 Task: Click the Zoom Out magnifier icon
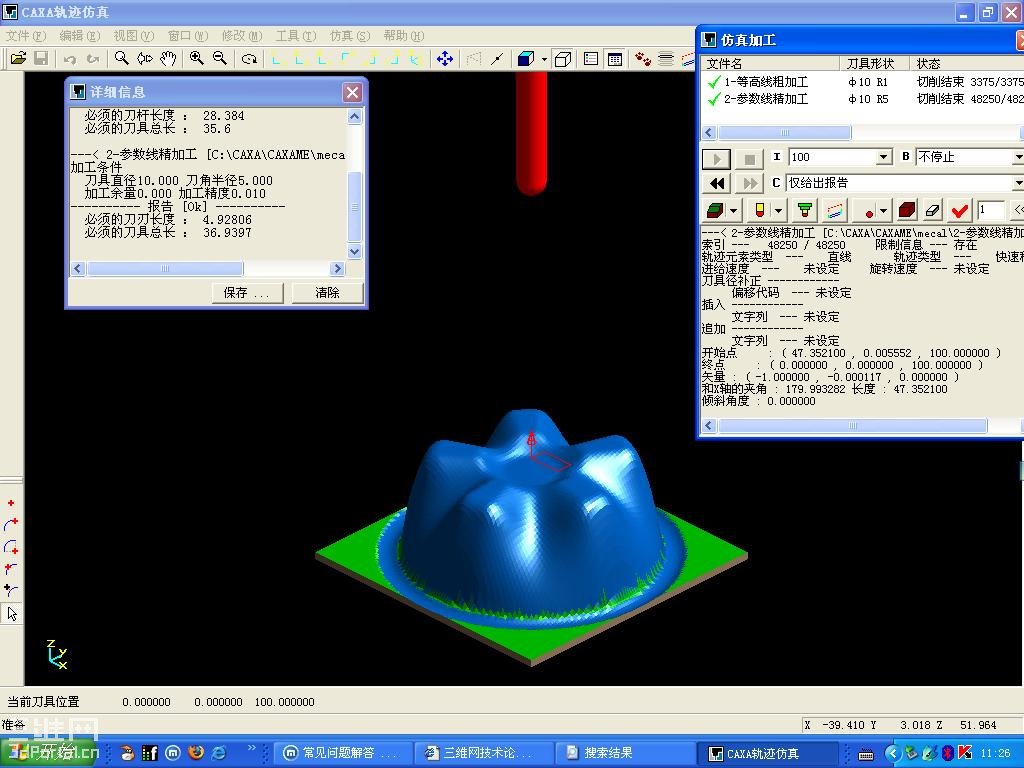(x=220, y=59)
